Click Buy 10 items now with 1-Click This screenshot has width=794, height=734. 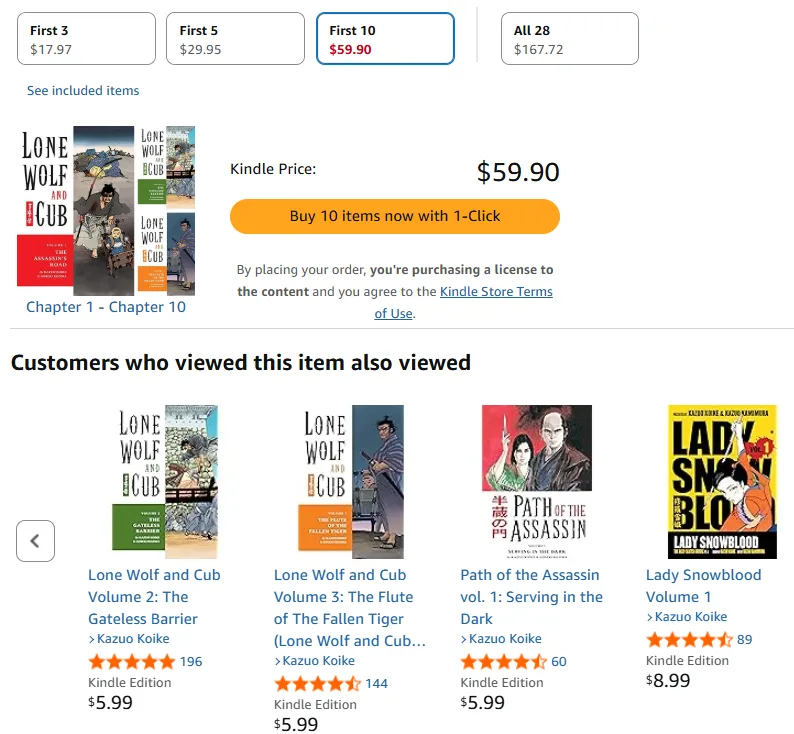[x=395, y=216]
